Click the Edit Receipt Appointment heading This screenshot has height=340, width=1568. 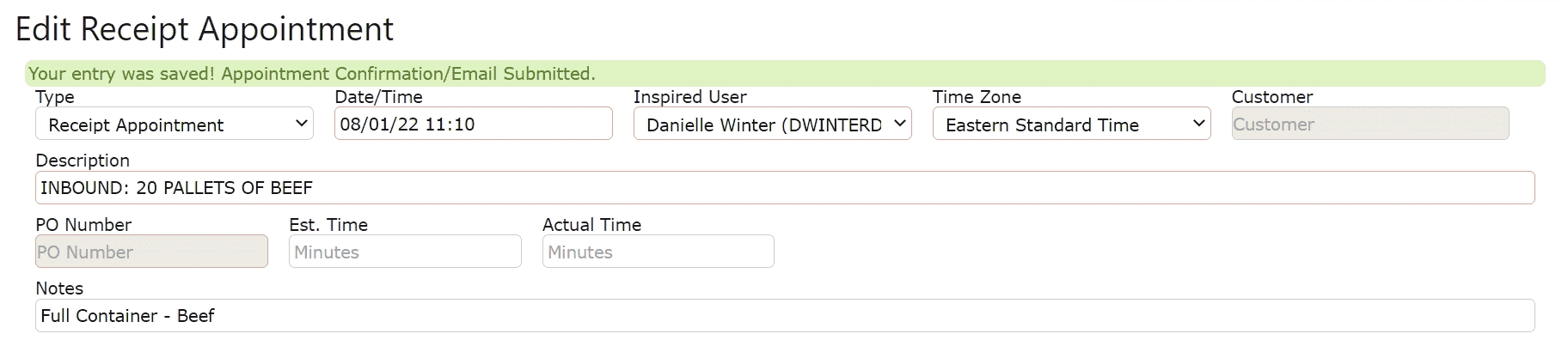[205, 29]
